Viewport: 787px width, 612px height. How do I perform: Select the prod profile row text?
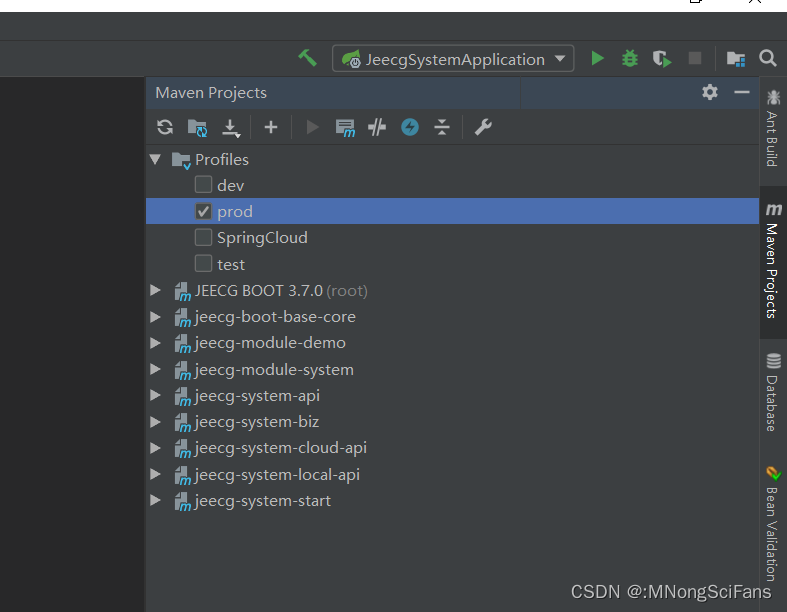coord(235,211)
